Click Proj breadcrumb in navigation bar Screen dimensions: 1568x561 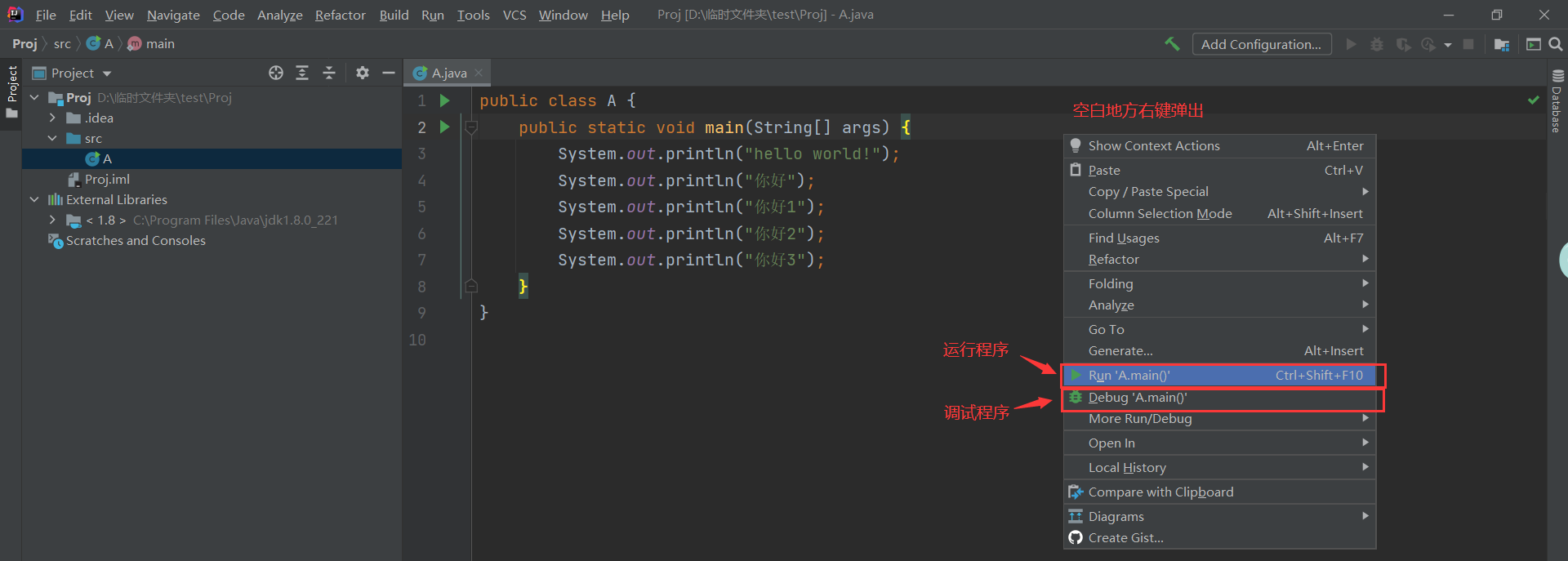[24, 44]
